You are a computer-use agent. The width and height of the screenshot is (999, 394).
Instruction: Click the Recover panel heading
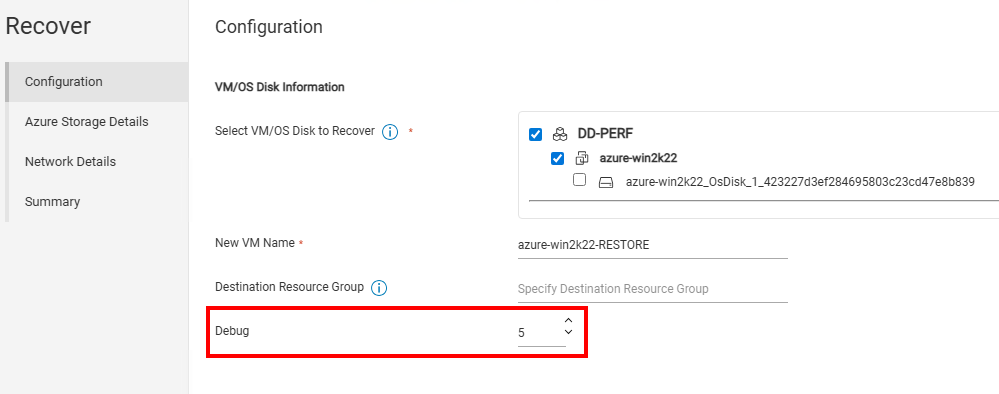click(x=48, y=26)
